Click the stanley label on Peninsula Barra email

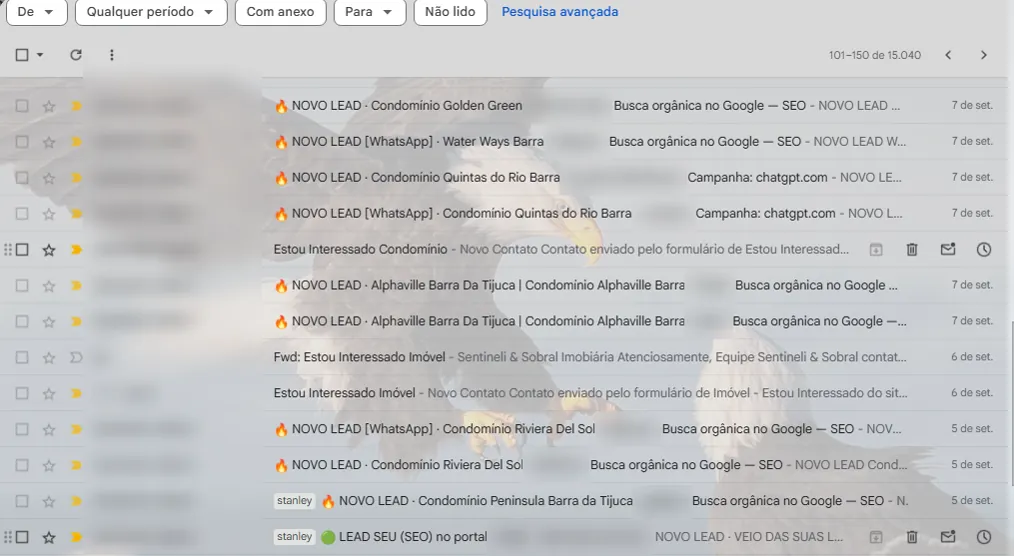(294, 500)
